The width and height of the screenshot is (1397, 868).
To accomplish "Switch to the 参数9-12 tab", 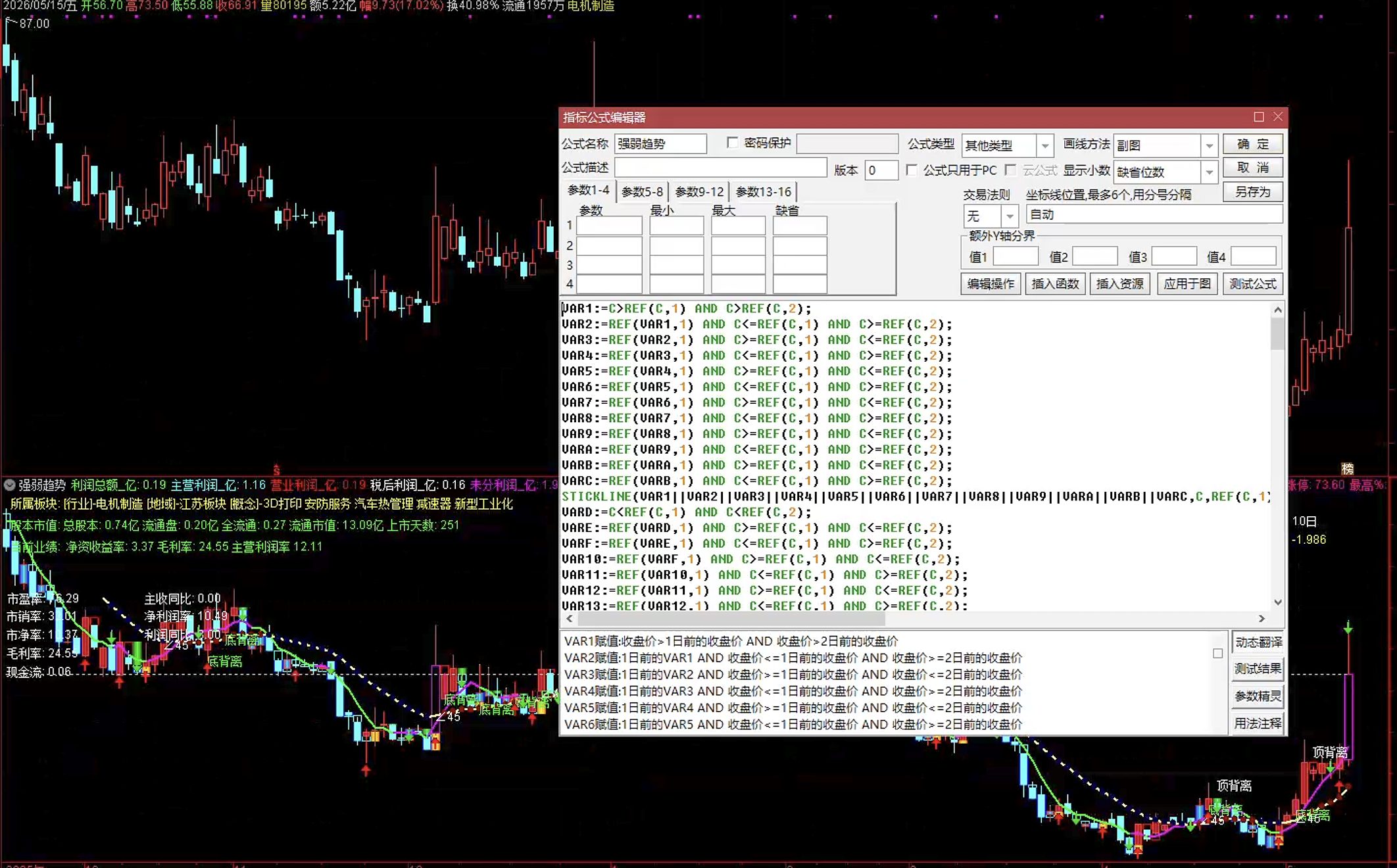I will (x=699, y=191).
